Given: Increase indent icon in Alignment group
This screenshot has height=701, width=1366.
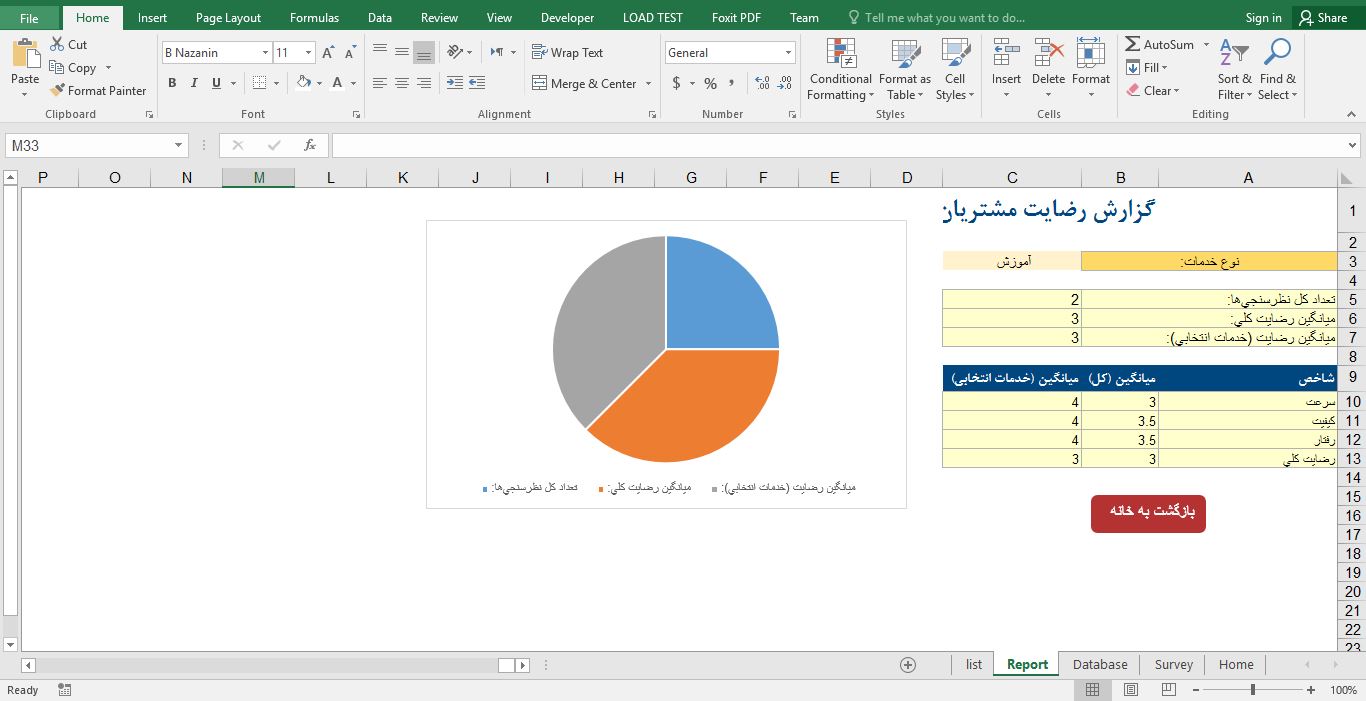Looking at the screenshot, I should (477, 83).
